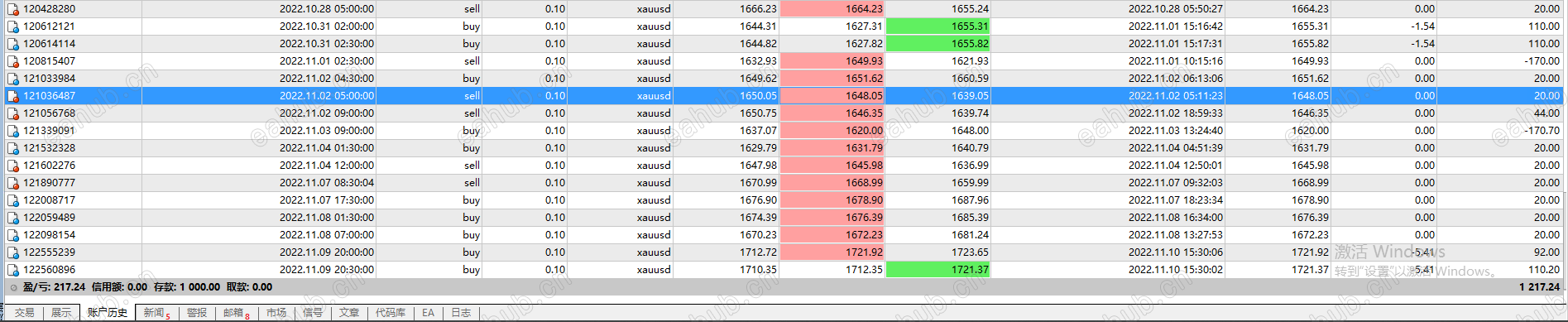Click take-profit value 1723.65
The image size is (1568, 322).
(970, 252)
